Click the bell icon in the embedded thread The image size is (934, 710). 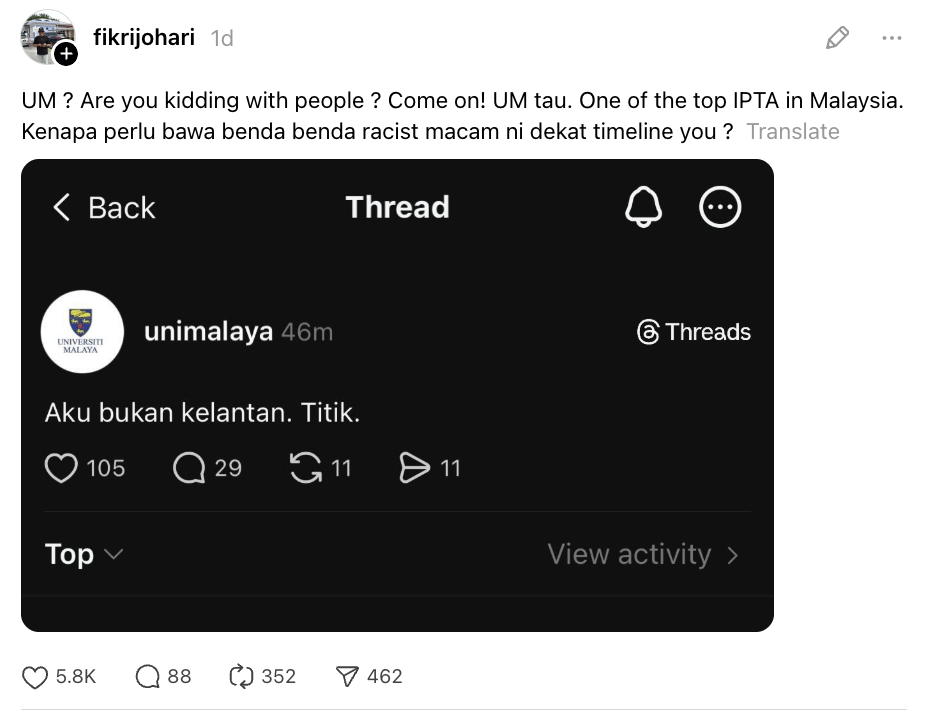[644, 207]
